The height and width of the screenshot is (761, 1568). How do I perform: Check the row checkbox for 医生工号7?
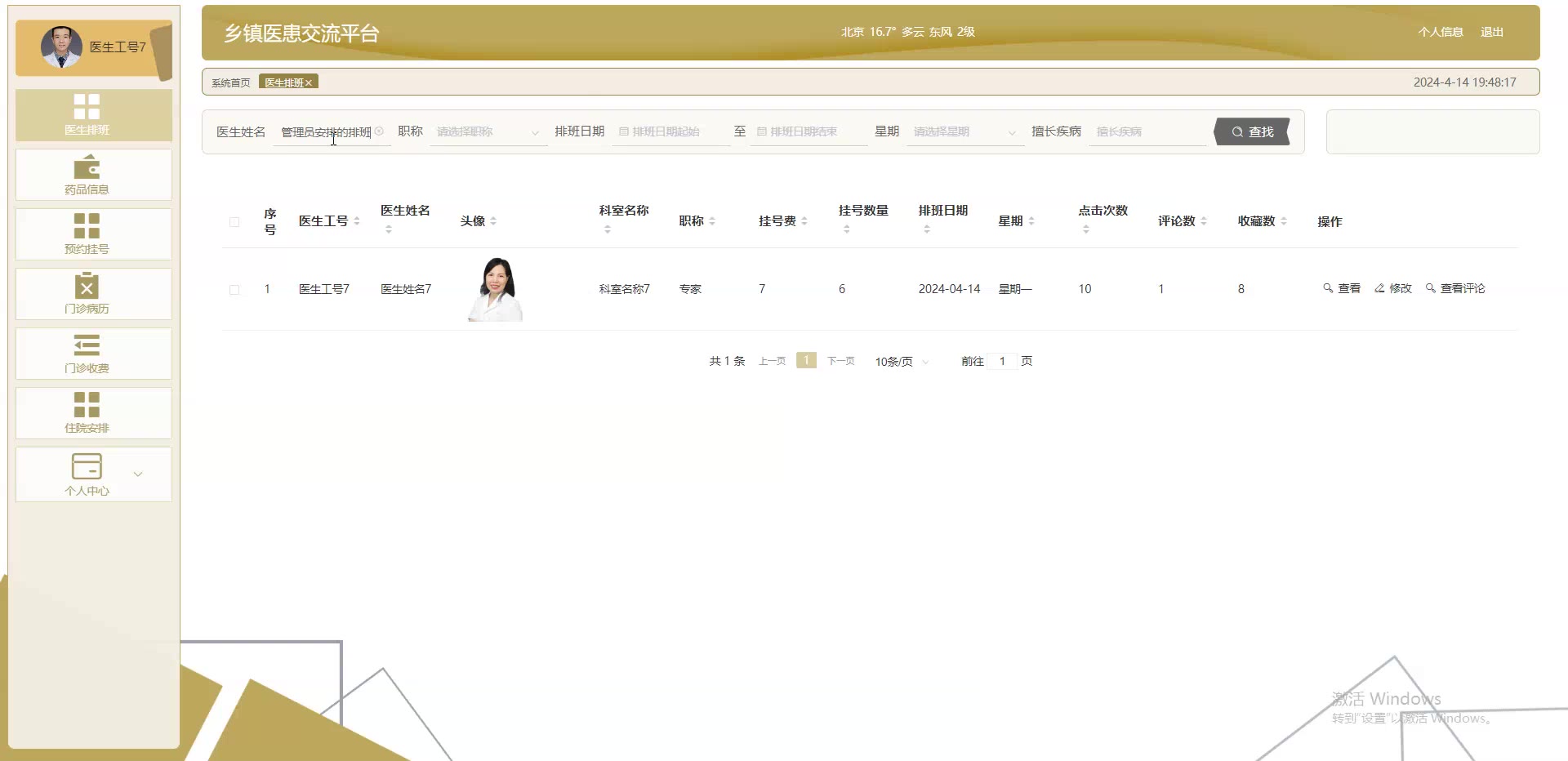[234, 290]
